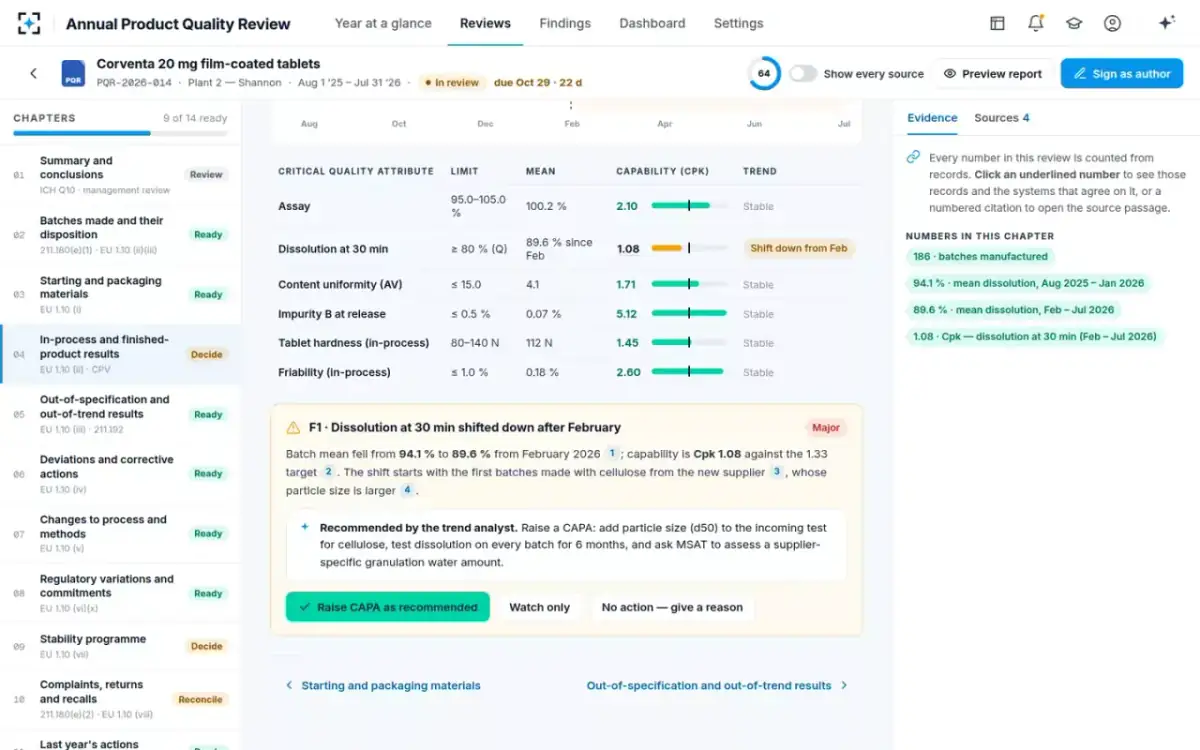Choose No action — give a reason
This screenshot has height=750, width=1200.
672,607
